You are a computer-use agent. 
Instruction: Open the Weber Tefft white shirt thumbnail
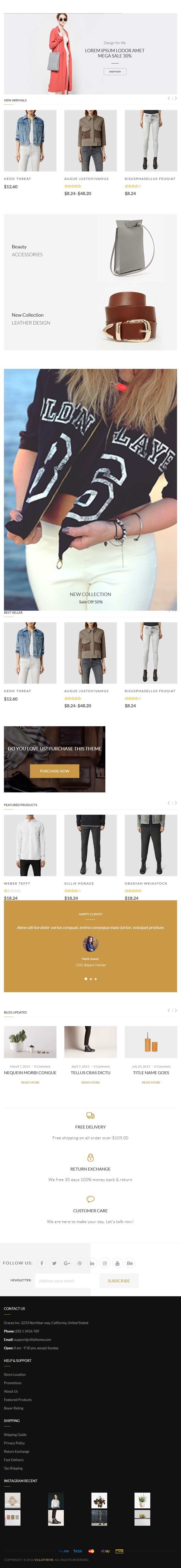(x=30, y=845)
